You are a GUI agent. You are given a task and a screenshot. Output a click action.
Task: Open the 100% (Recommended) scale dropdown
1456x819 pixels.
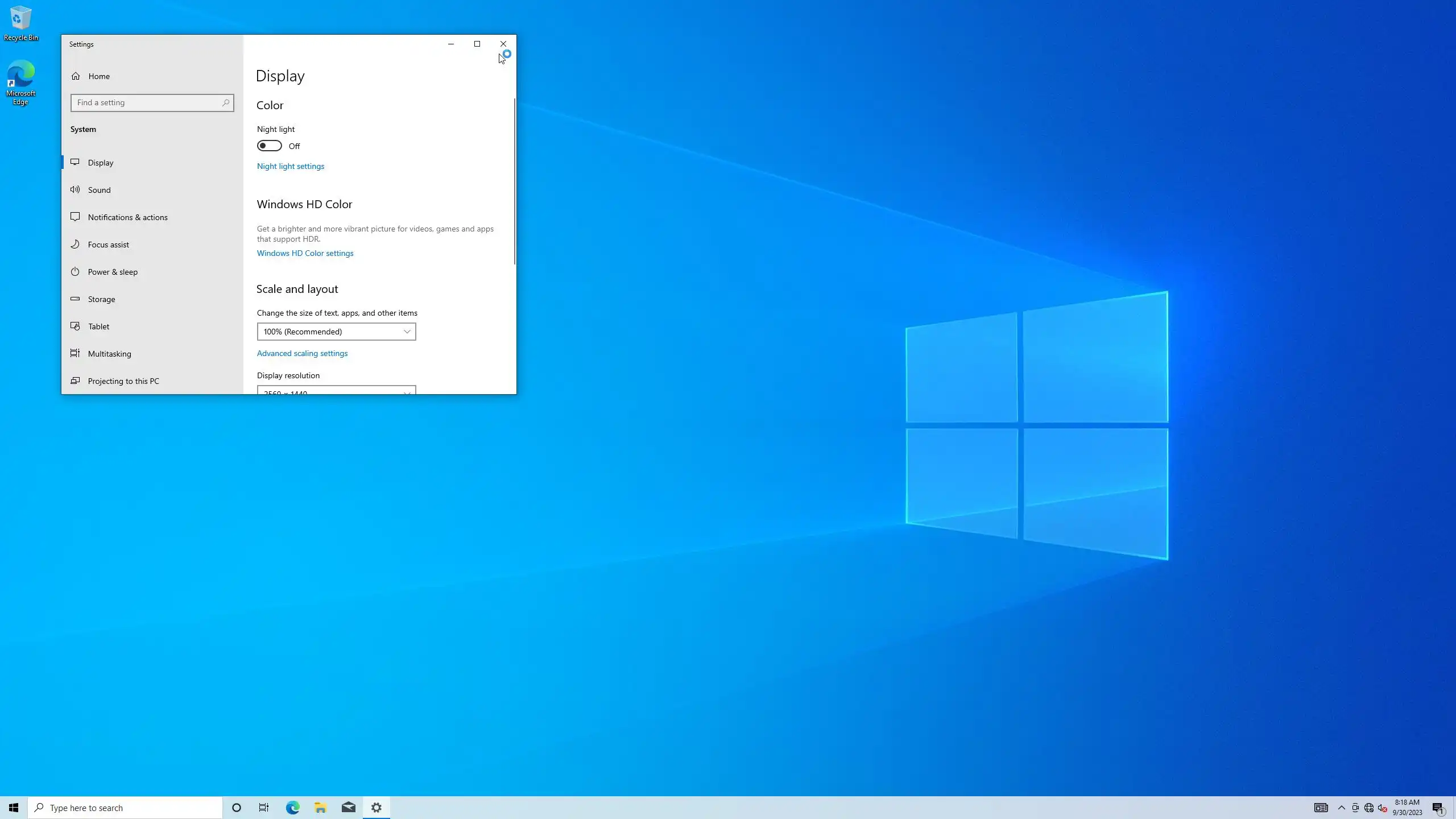pos(336,332)
